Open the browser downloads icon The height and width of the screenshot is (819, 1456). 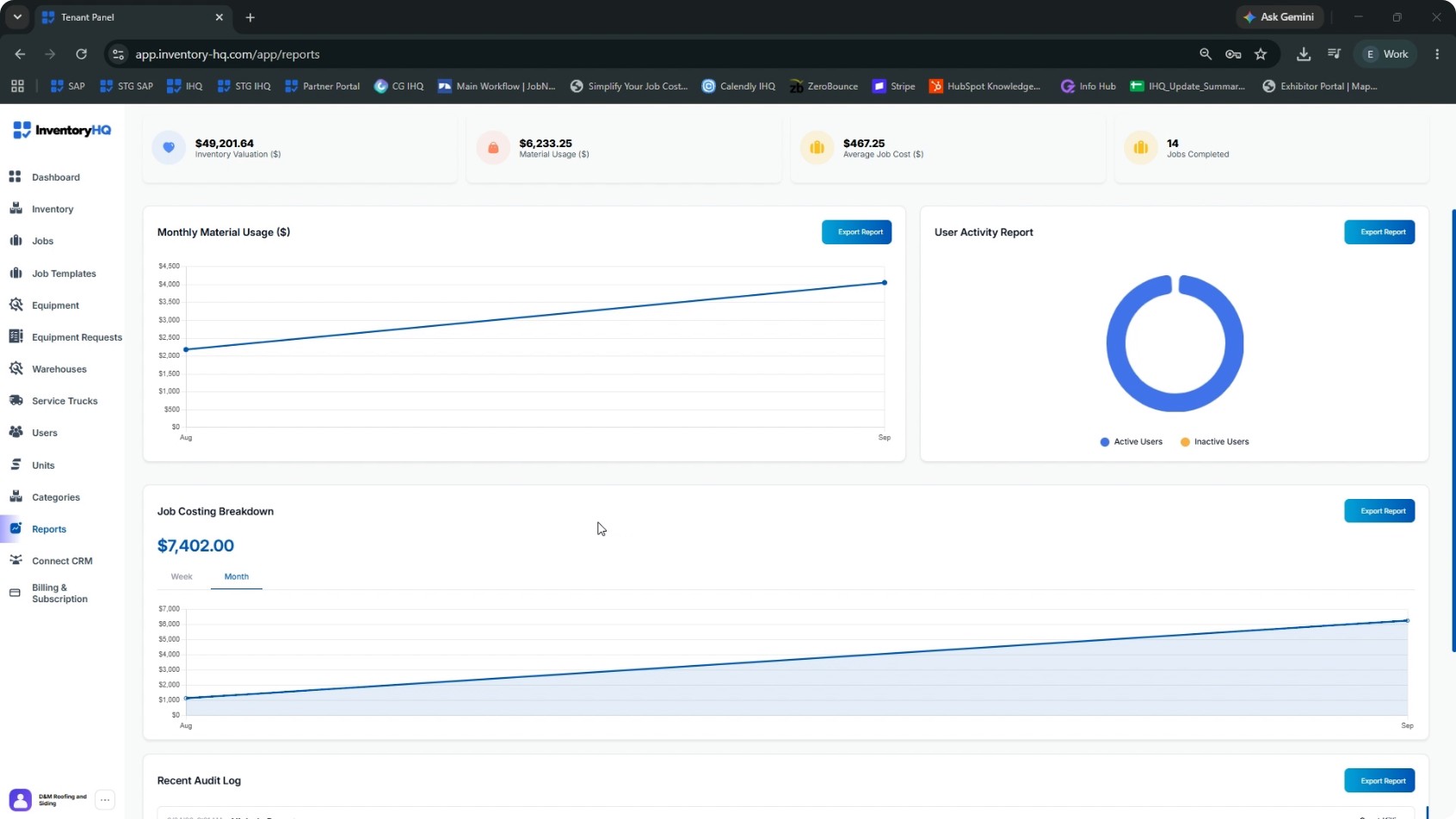[x=1304, y=54]
